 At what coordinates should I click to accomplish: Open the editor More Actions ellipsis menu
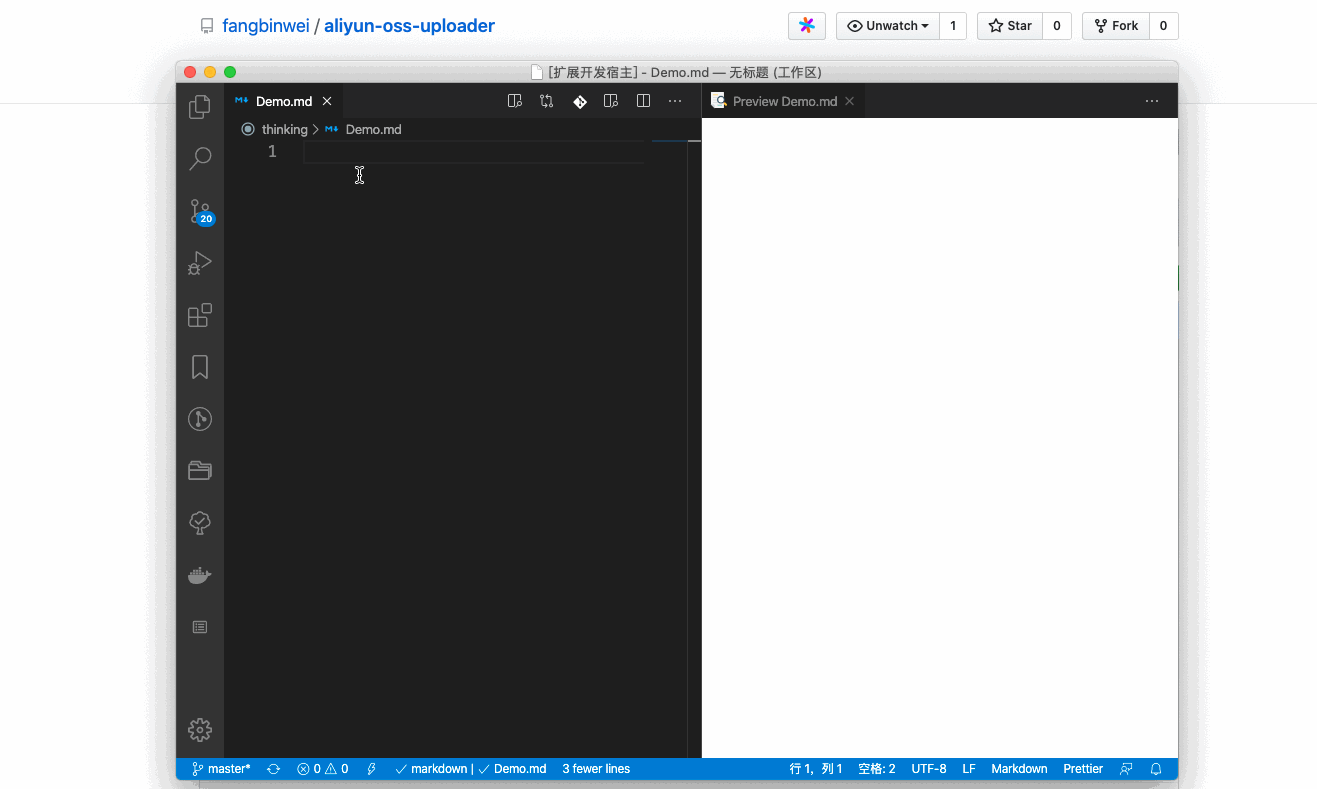coord(675,101)
